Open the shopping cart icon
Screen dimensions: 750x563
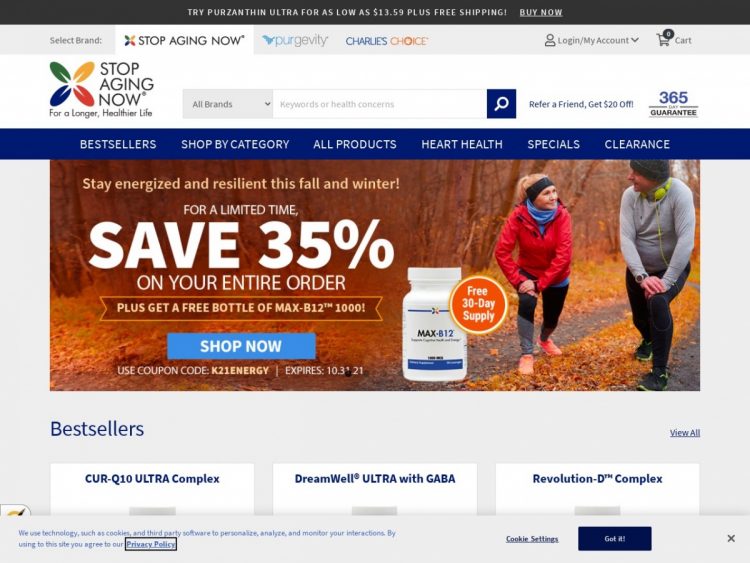[663, 39]
